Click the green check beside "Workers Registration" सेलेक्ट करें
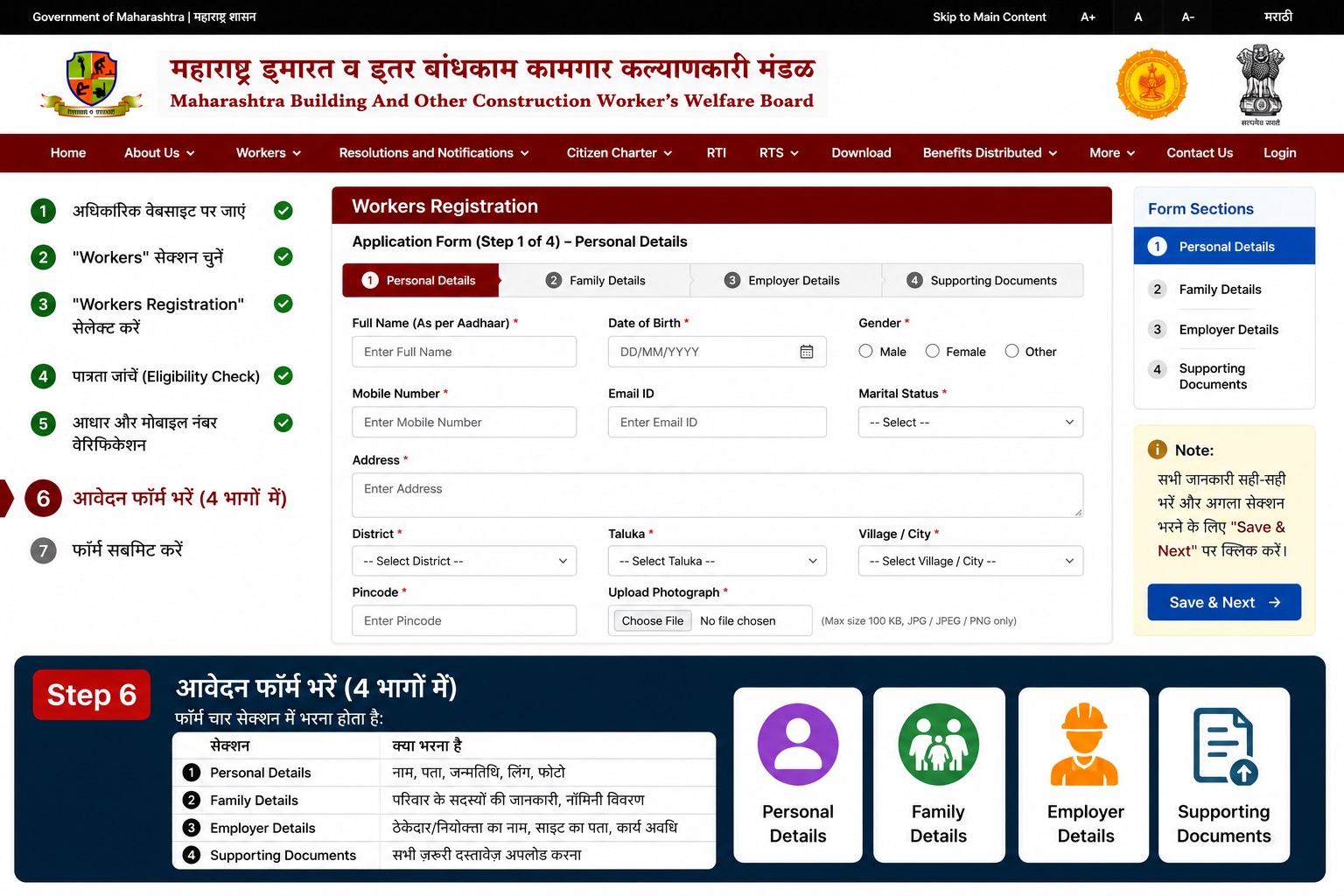 283,304
